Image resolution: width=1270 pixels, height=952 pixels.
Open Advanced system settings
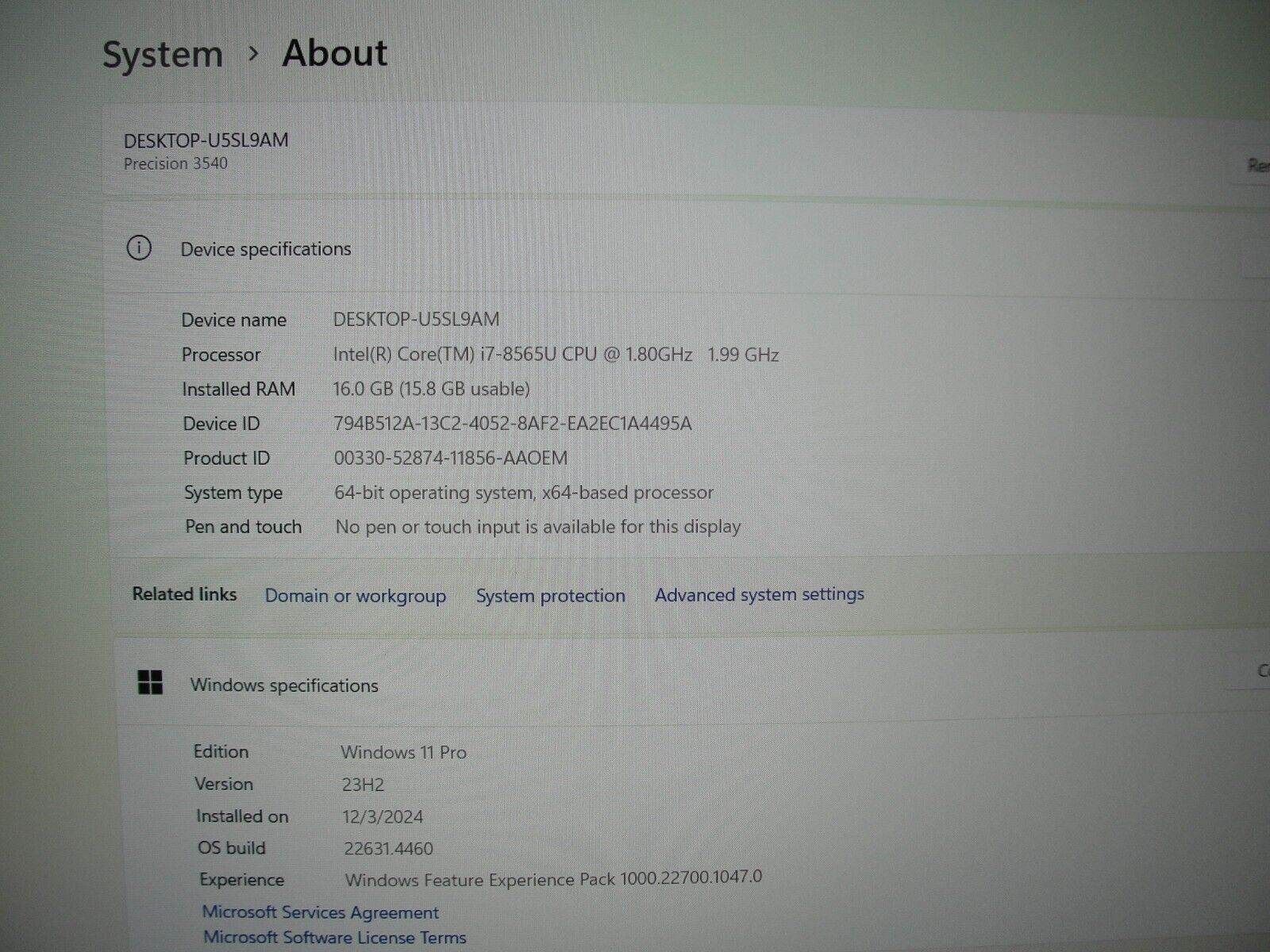(758, 594)
